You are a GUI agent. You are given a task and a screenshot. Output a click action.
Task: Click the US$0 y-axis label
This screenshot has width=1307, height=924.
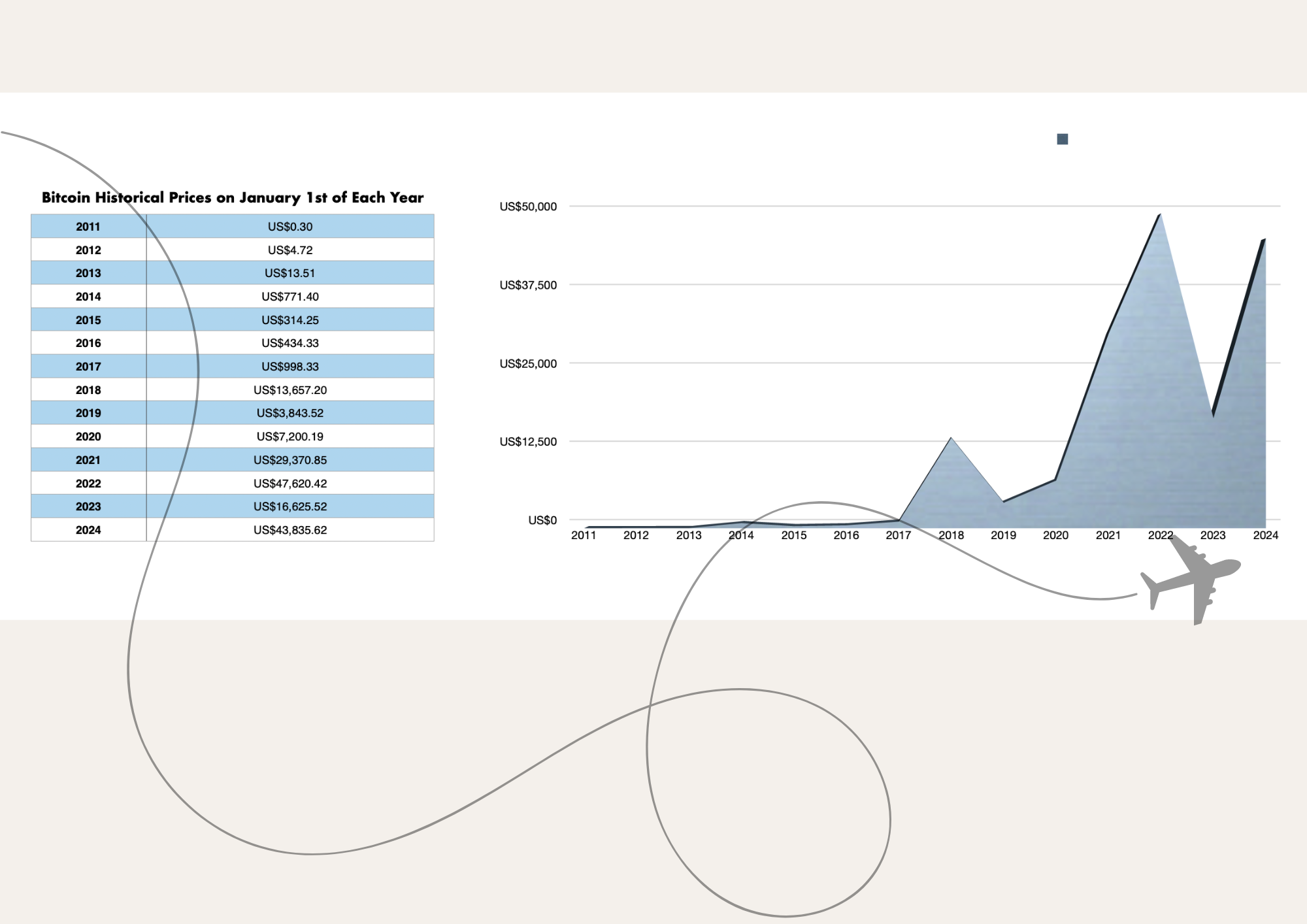pos(542,520)
